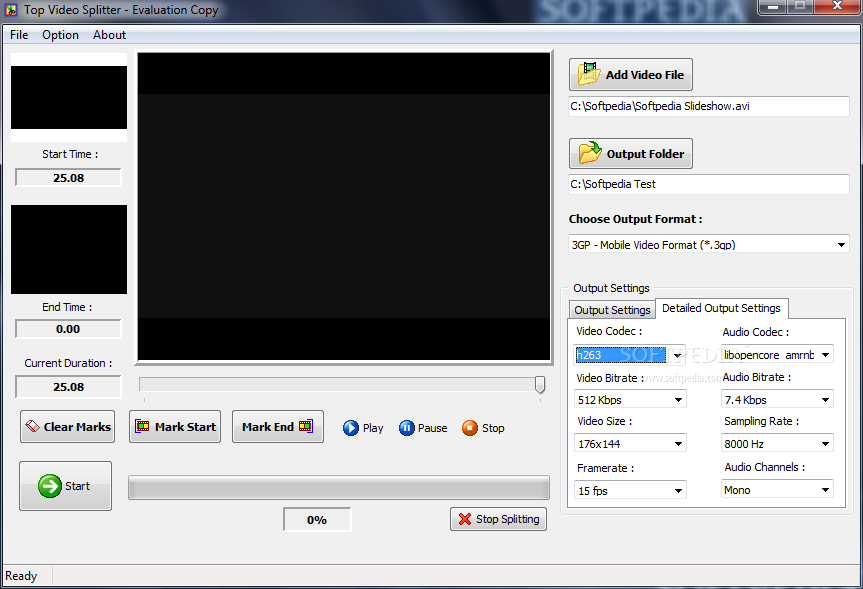Click the app icon in the title bar
Screen dimensions: 863x589
[11, 10]
